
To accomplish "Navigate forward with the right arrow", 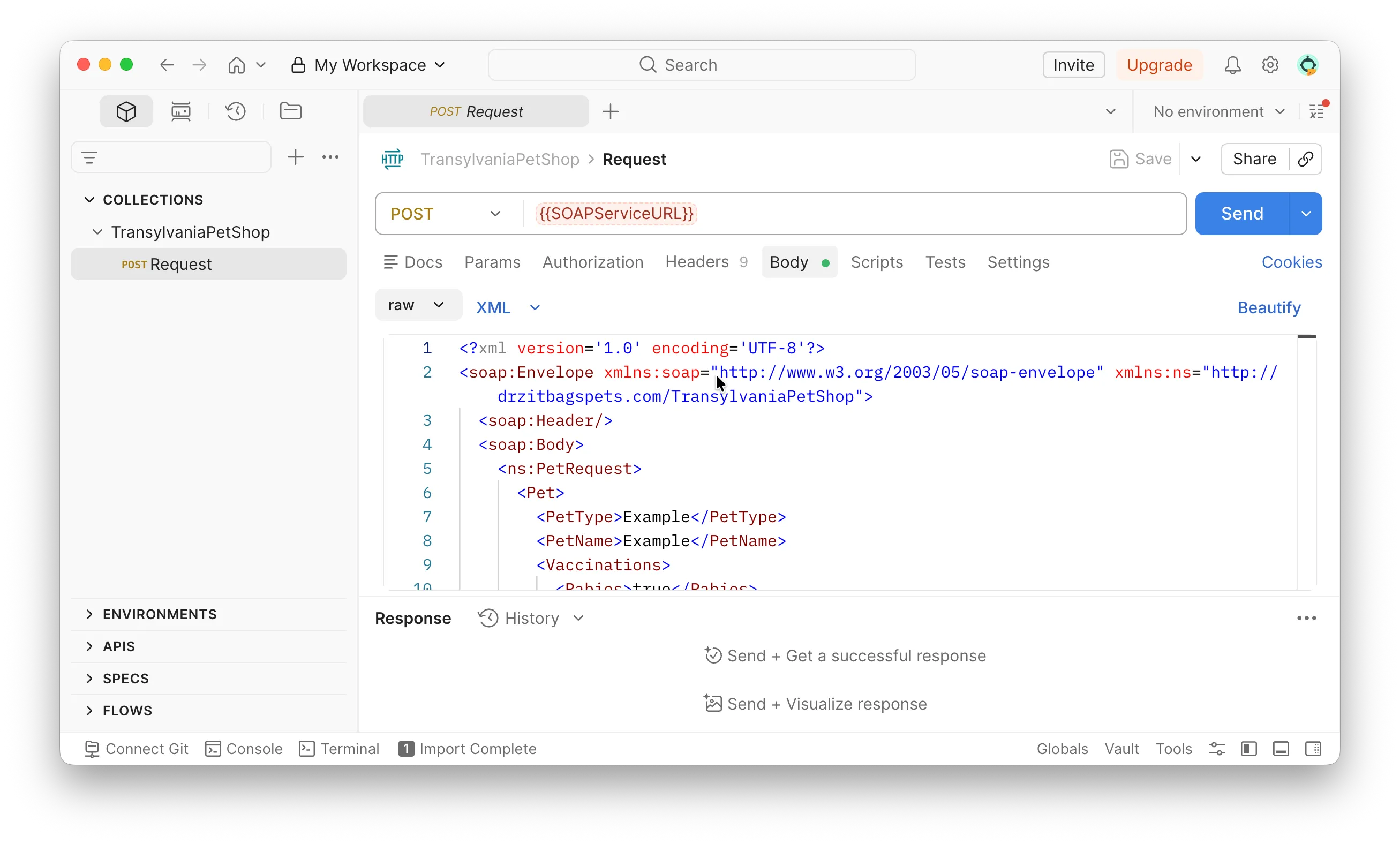I will coord(199,65).
